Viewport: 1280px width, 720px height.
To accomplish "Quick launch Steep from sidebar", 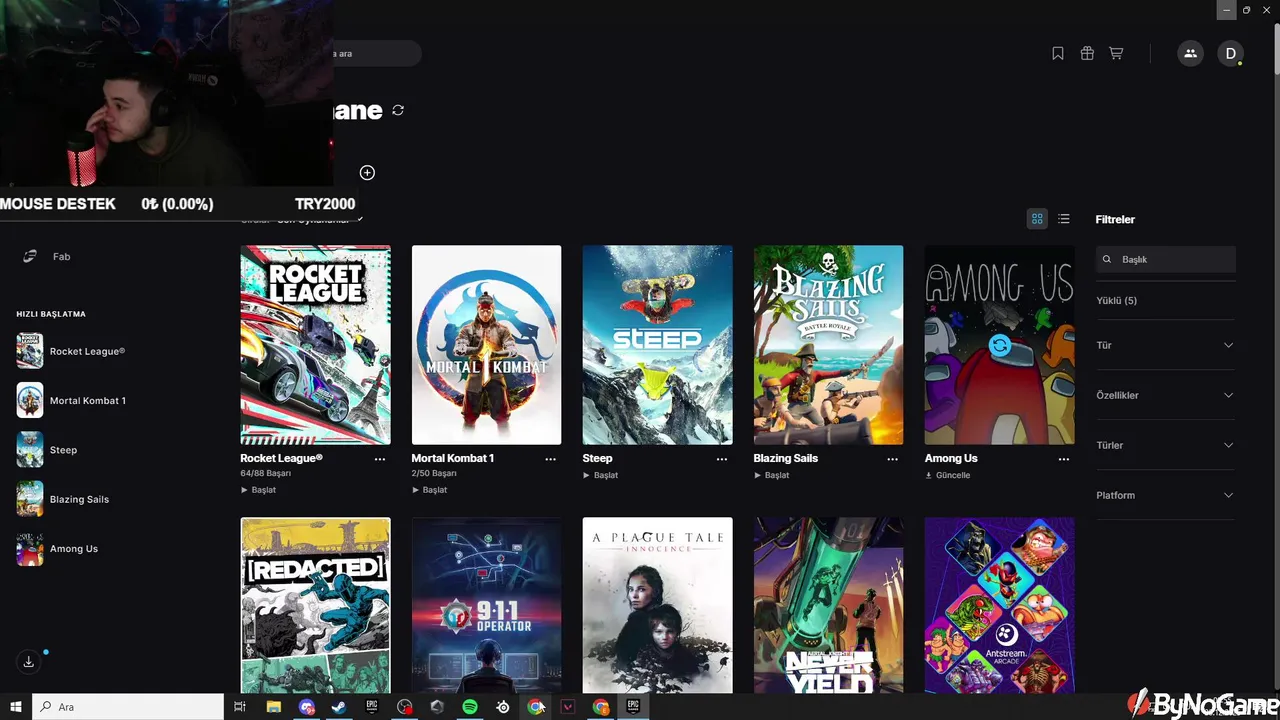I will point(47,450).
